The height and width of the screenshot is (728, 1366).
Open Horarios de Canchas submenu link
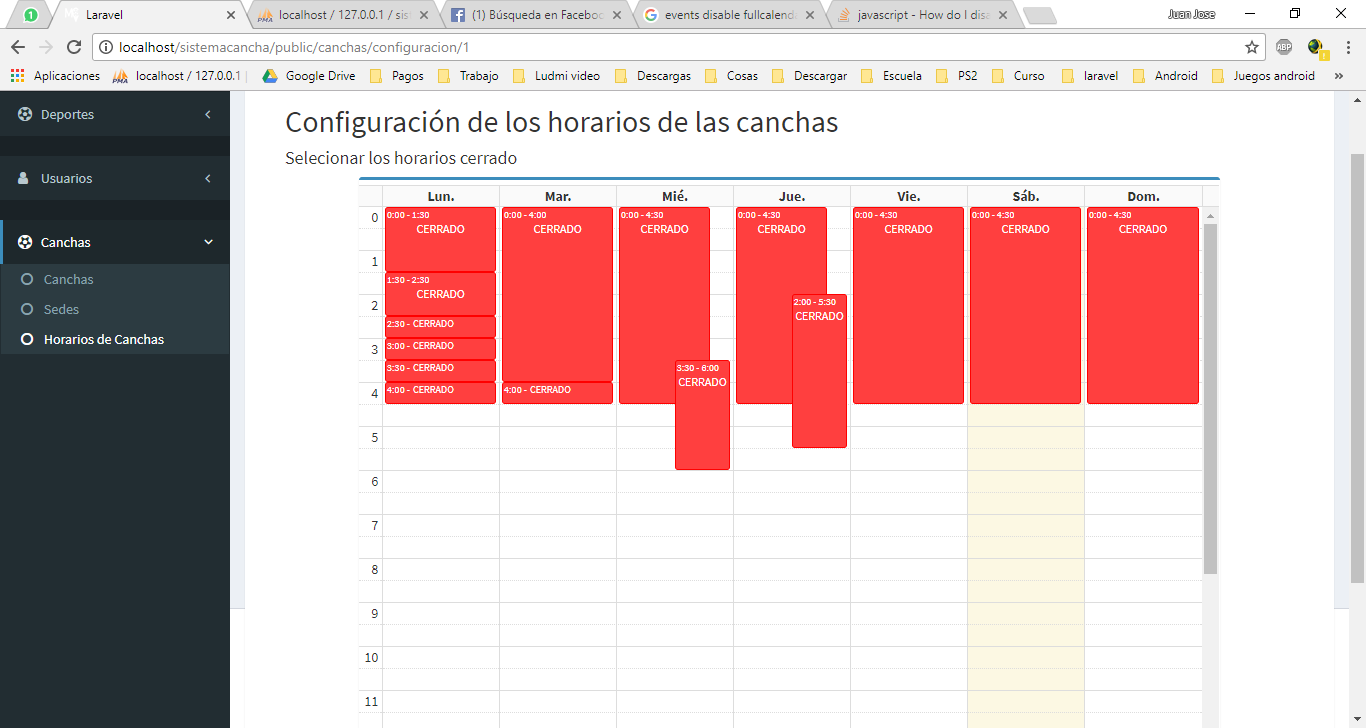tap(103, 339)
